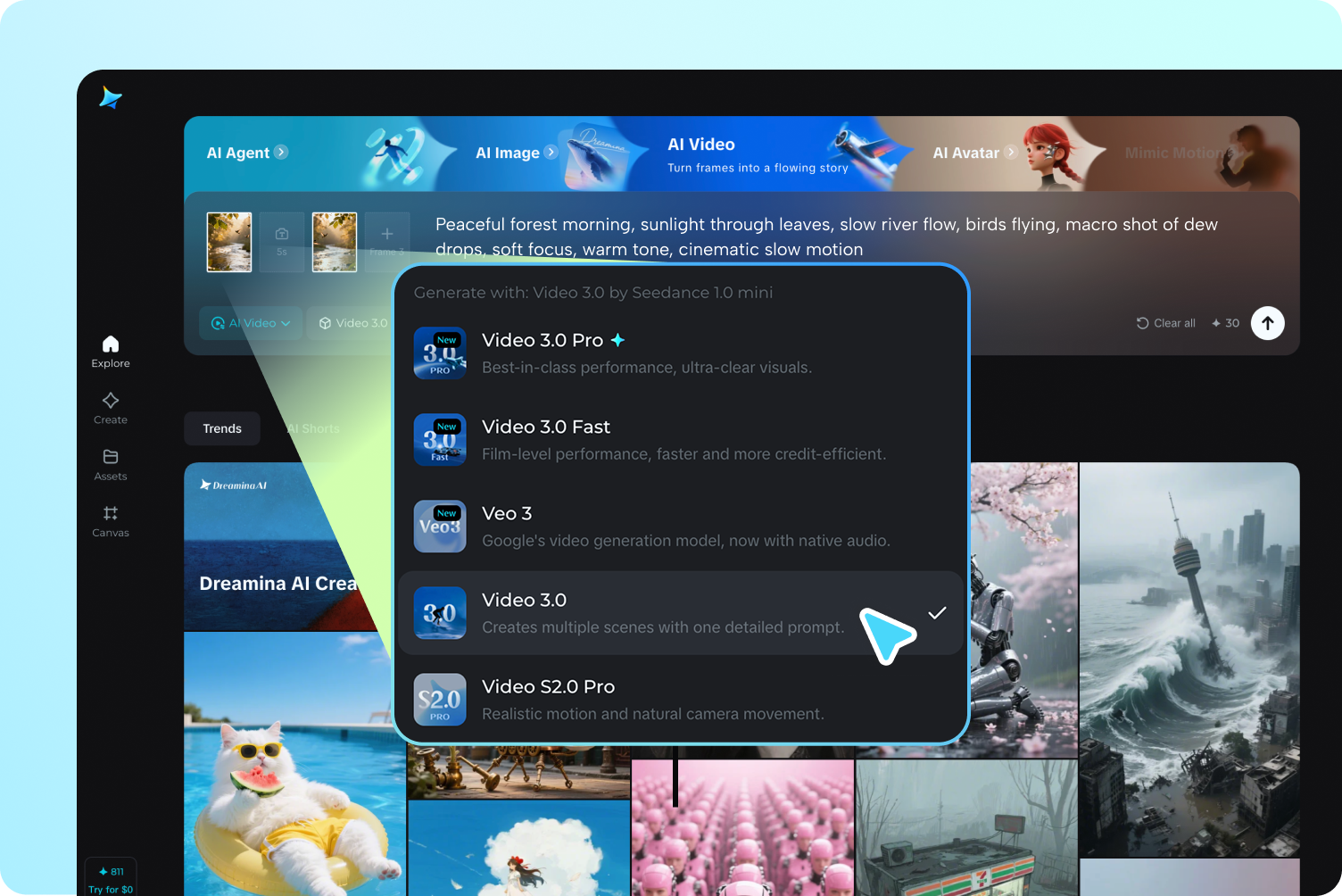Click the Clear all reset icon
Screen dimensions: 1342x896
1142,323
